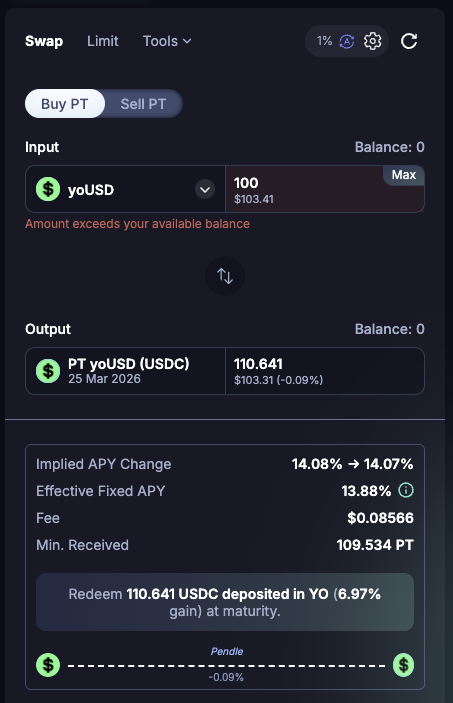453x703 pixels.
Task: Select the Limit tab
Action: click(x=103, y=41)
